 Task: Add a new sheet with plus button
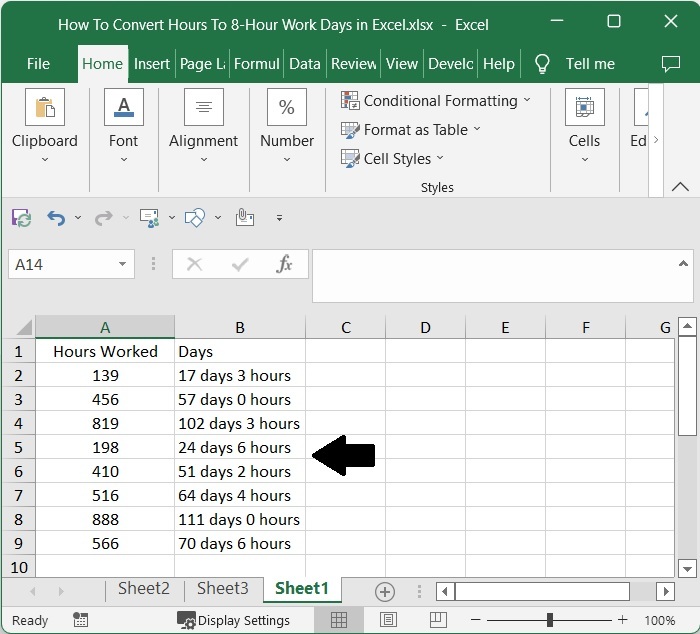pos(385,590)
